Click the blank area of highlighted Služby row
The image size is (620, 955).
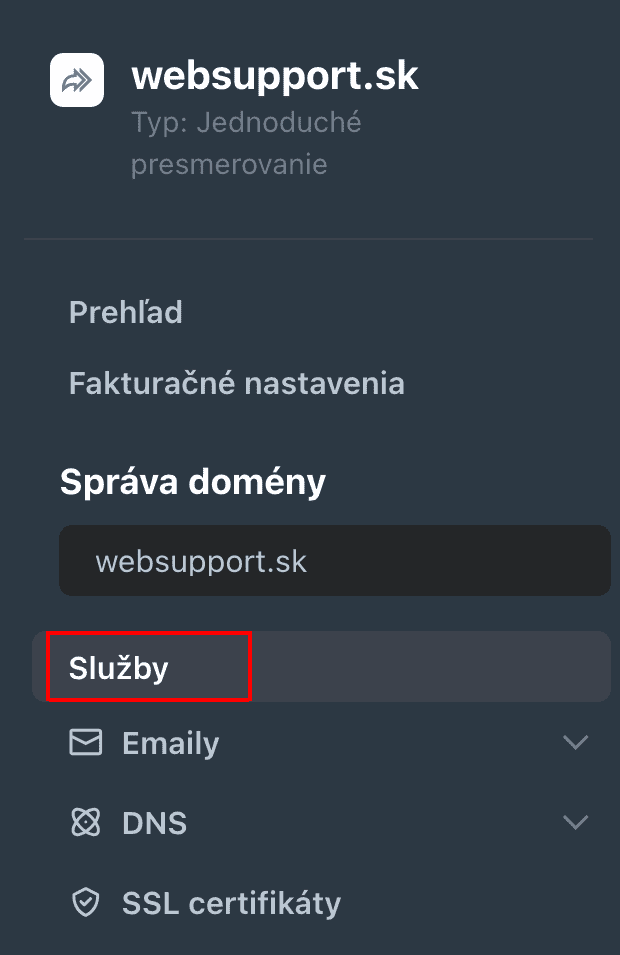pyautogui.click(x=429, y=667)
